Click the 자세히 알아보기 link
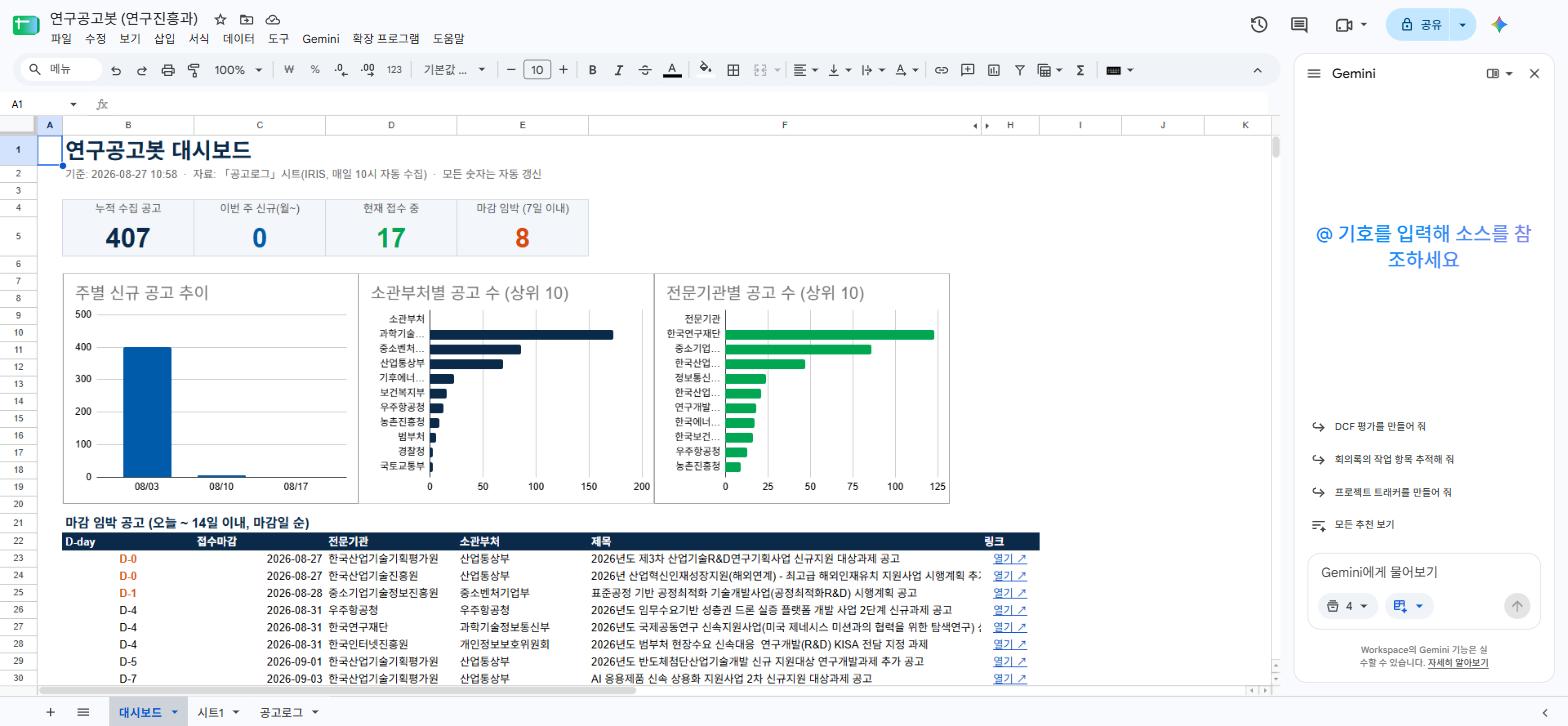Screen dimensions: 1568x726 pos(1458,663)
